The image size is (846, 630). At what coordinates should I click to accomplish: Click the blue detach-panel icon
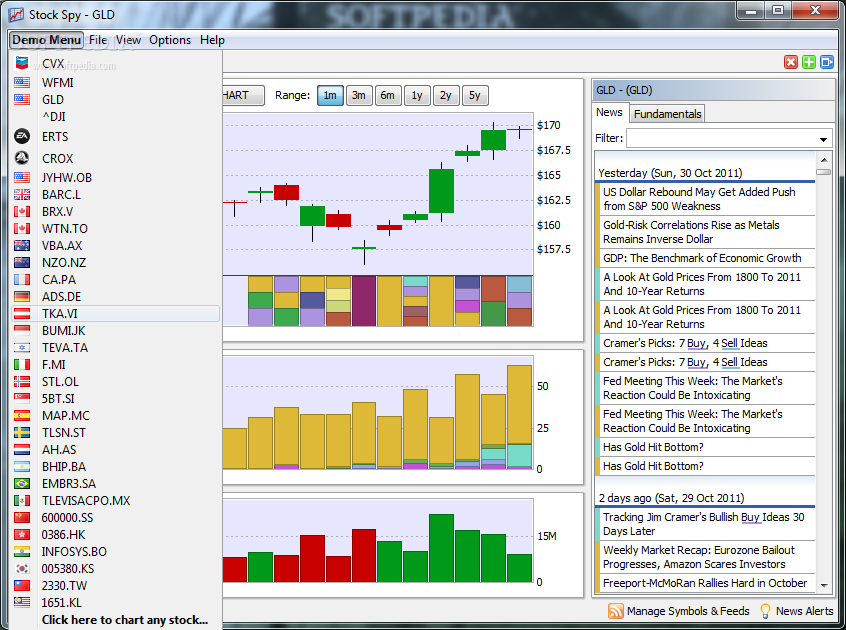coord(827,62)
